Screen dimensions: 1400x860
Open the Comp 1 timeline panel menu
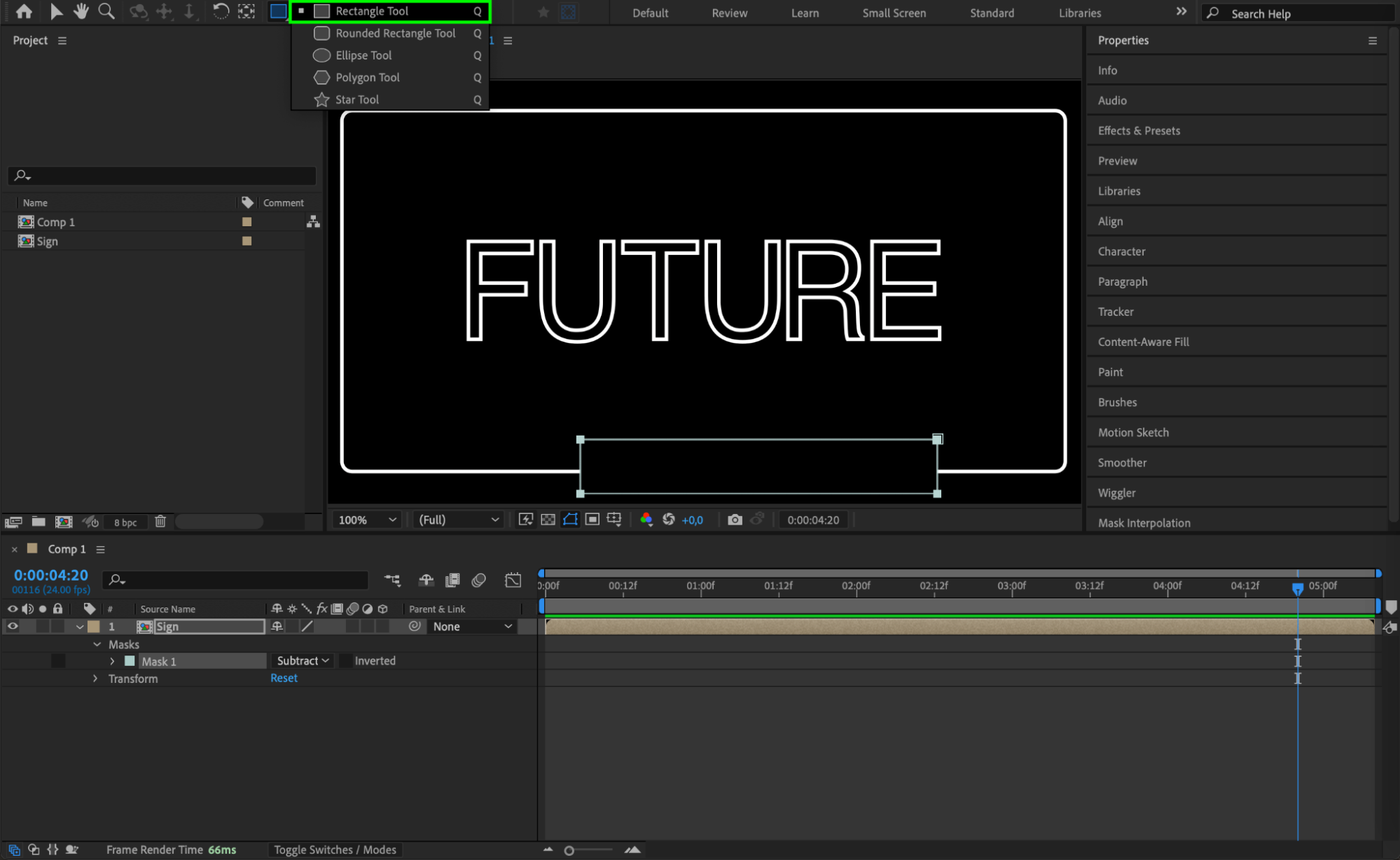click(100, 550)
